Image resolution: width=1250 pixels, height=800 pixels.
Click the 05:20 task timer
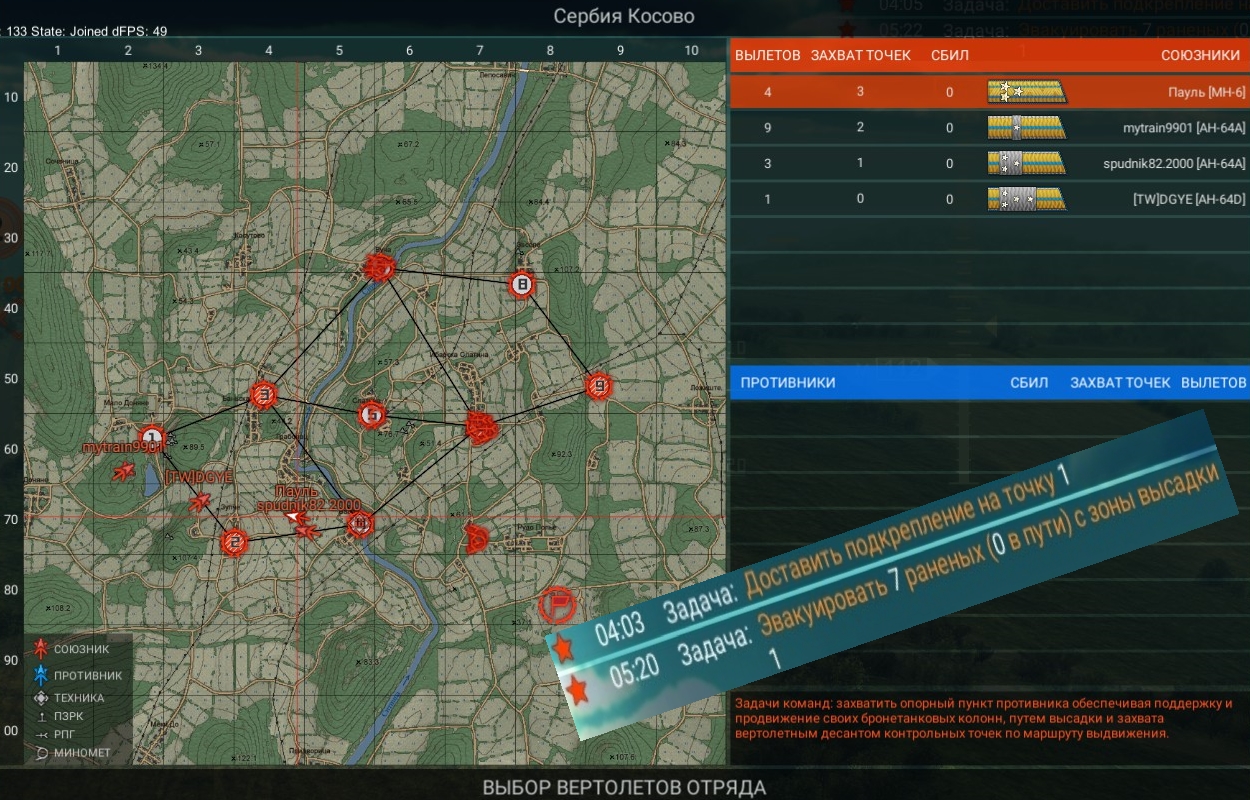click(x=634, y=672)
